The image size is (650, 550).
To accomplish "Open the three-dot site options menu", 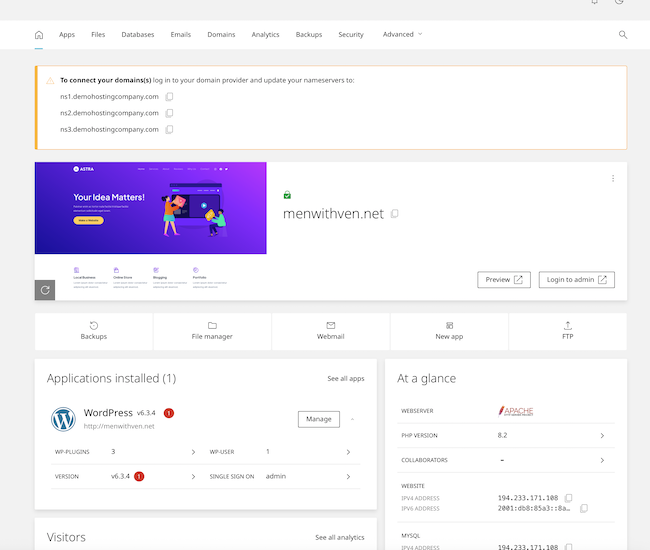I will tap(613, 178).
